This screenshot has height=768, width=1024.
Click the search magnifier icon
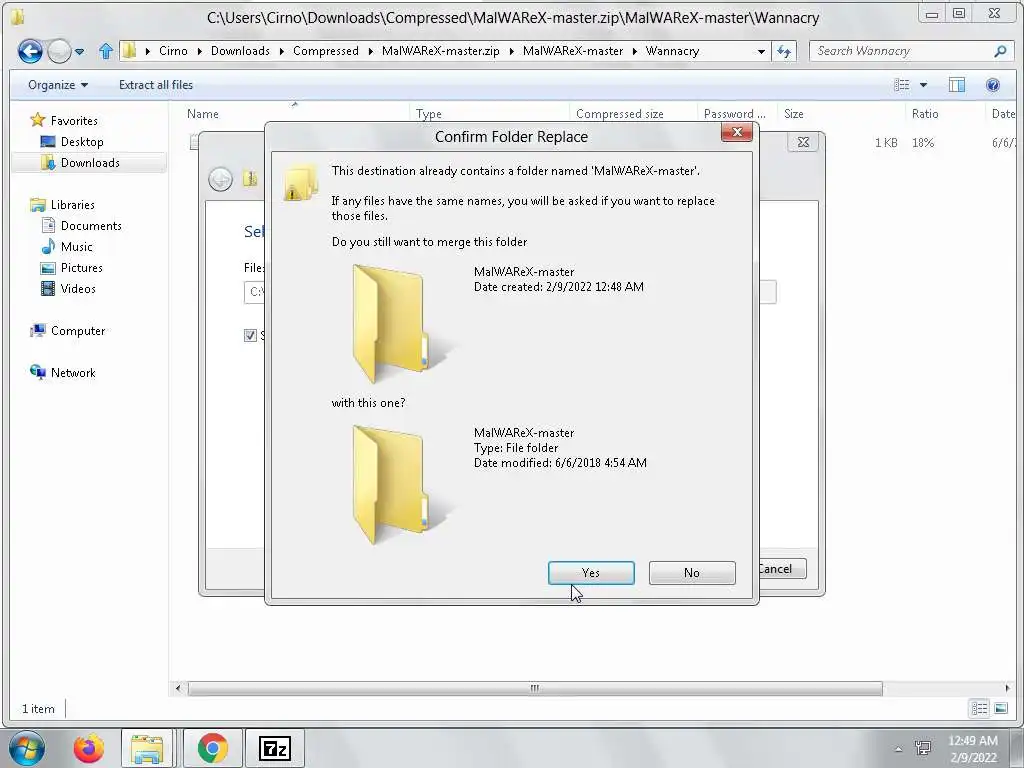point(1000,51)
